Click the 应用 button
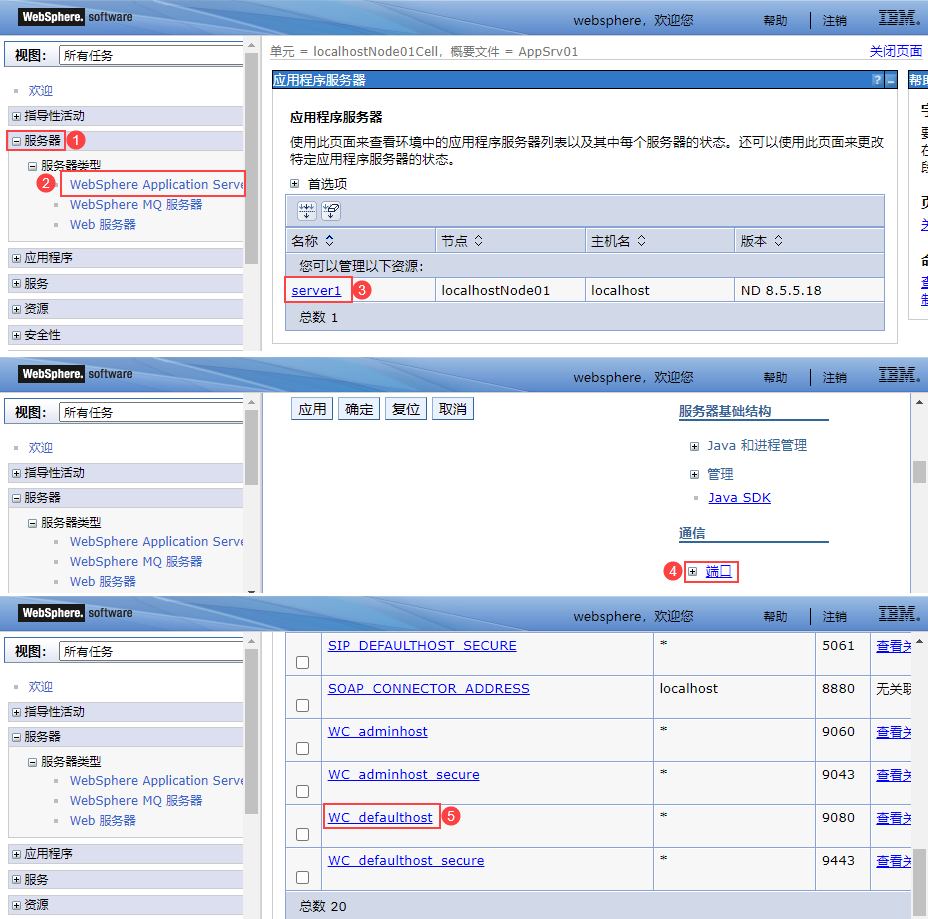The width and height of the screenshot is (928, 919). (x=312, y=409)
